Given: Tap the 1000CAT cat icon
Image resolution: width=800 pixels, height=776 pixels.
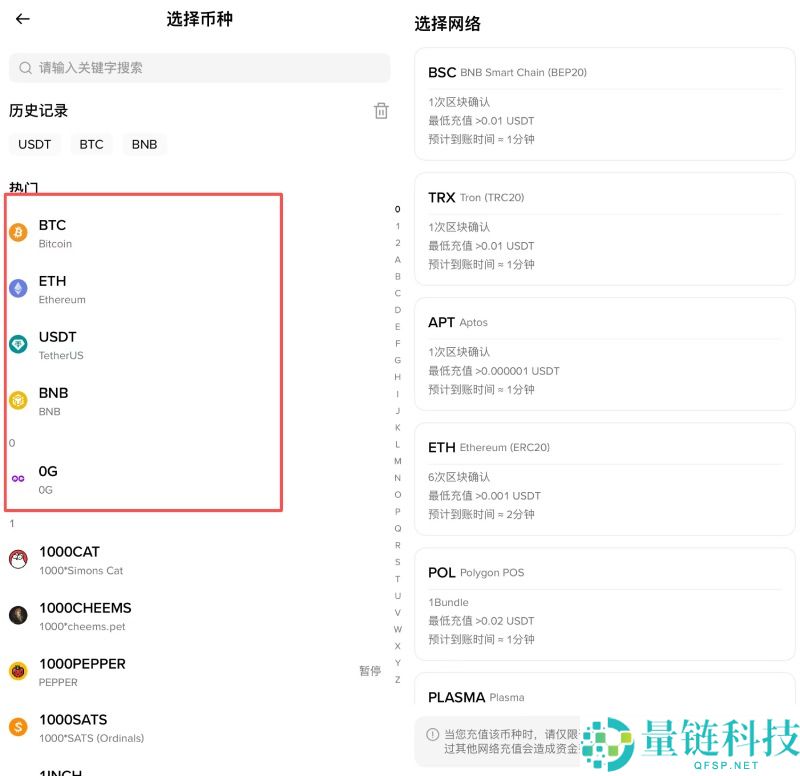Looking at the screenshot, I should click(18, 559).
